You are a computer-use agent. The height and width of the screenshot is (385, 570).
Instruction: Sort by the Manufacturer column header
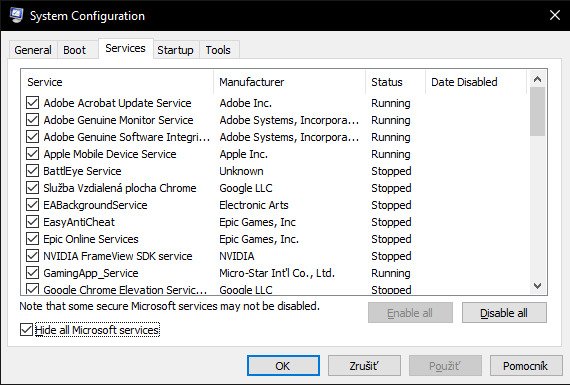click(290, 82)
